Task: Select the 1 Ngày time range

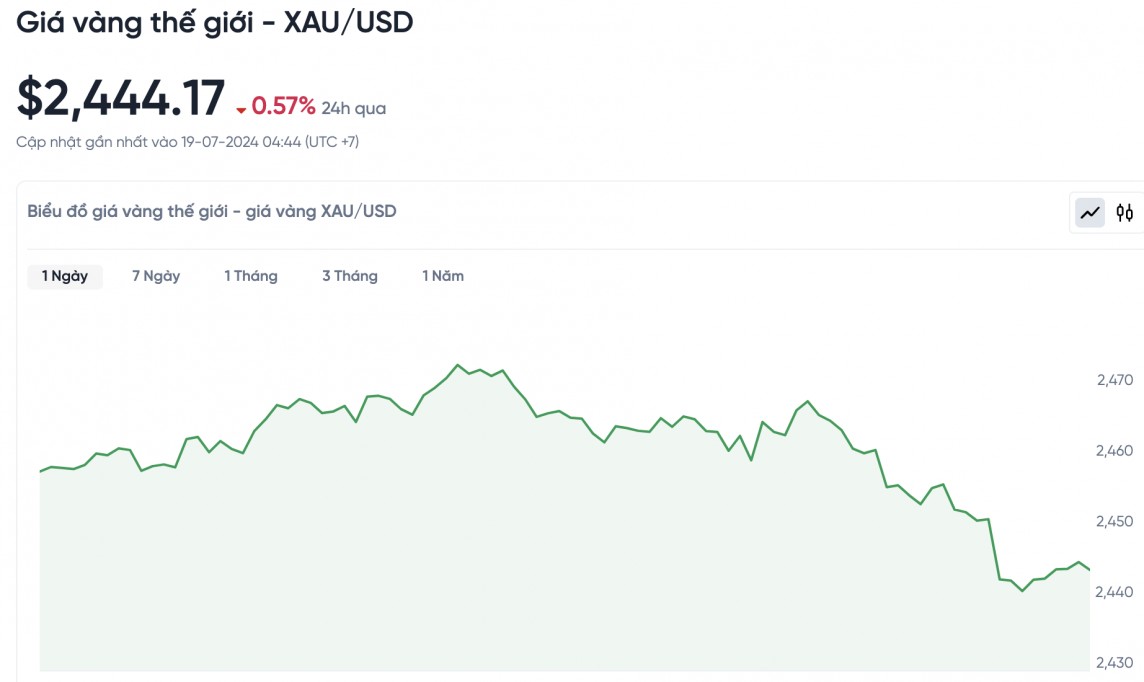Action: pos(65,276)
